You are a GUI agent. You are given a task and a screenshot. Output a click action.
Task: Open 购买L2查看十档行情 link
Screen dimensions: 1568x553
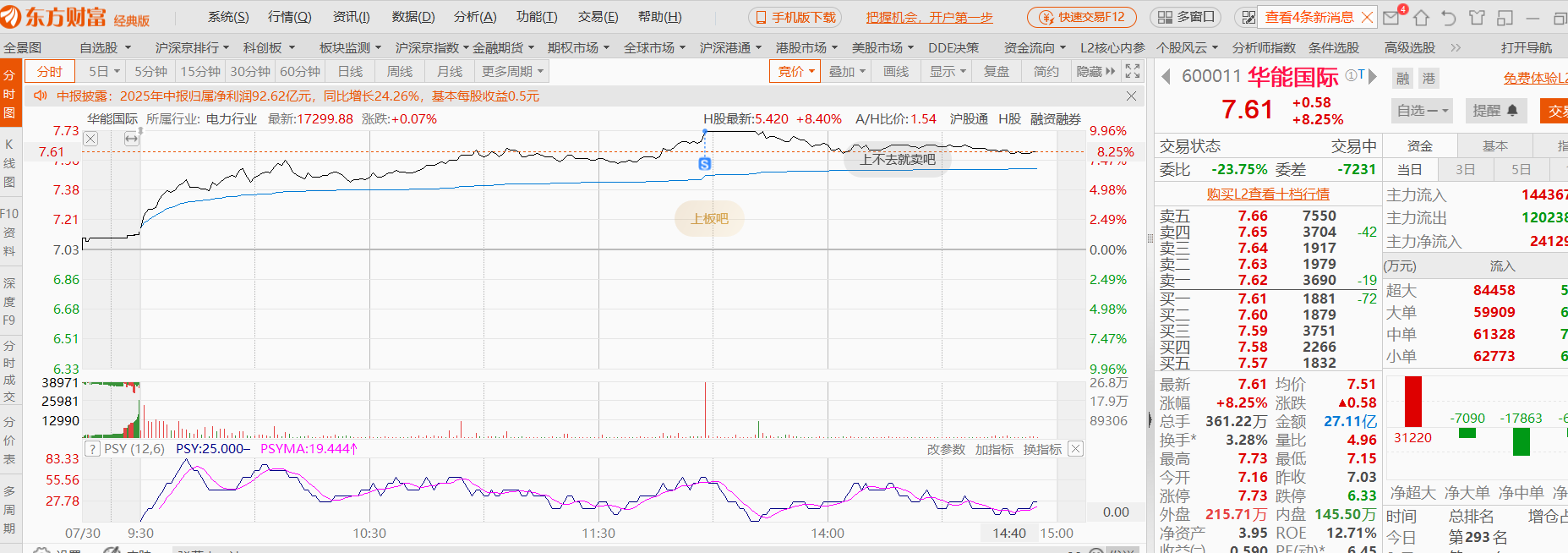(1268, 194)
